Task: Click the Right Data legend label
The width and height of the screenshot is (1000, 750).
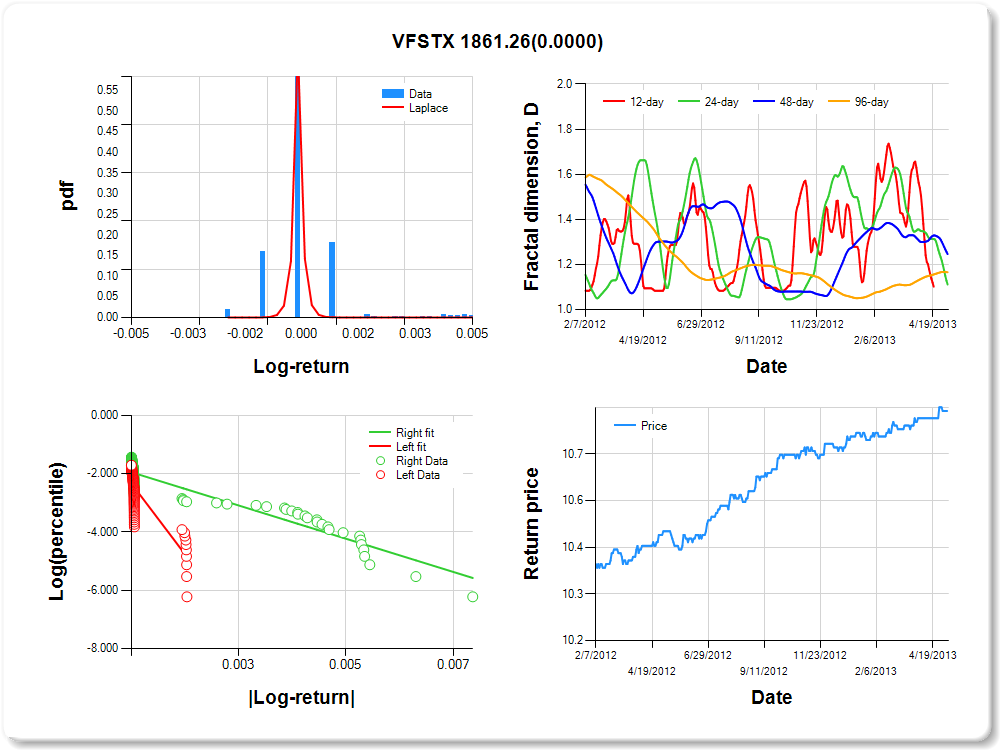Action: click(x=422, y=461)
